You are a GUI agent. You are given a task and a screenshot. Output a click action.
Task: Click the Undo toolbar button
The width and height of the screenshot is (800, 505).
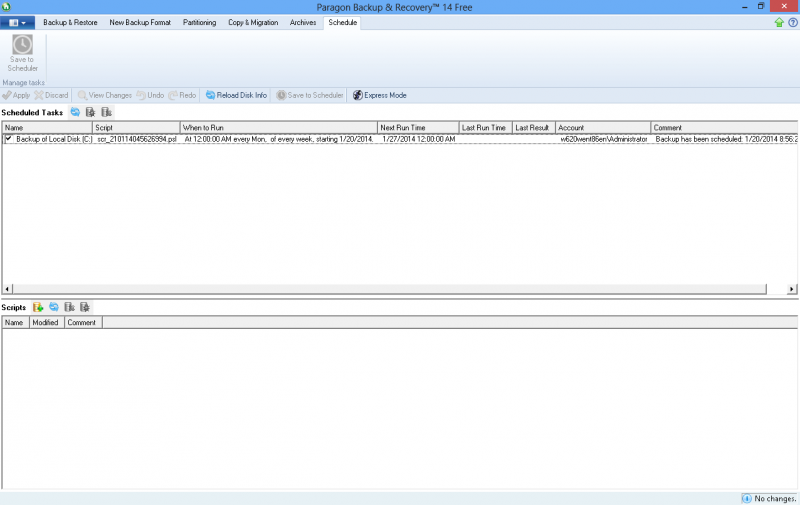point(150,95)
